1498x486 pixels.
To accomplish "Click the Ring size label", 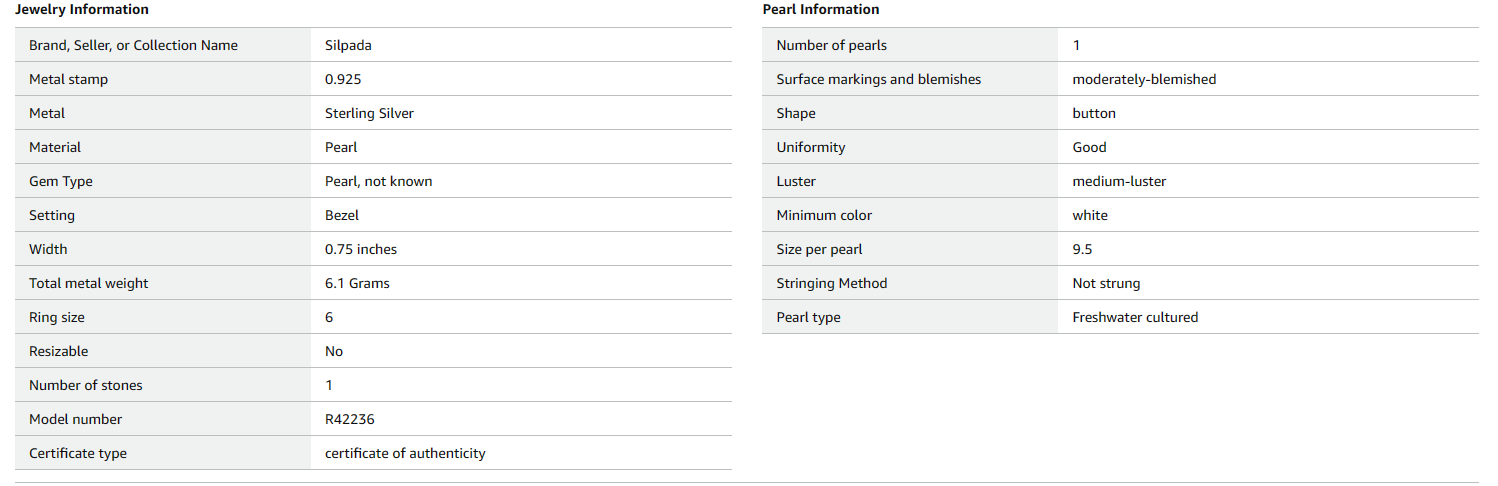I will 57,317.
